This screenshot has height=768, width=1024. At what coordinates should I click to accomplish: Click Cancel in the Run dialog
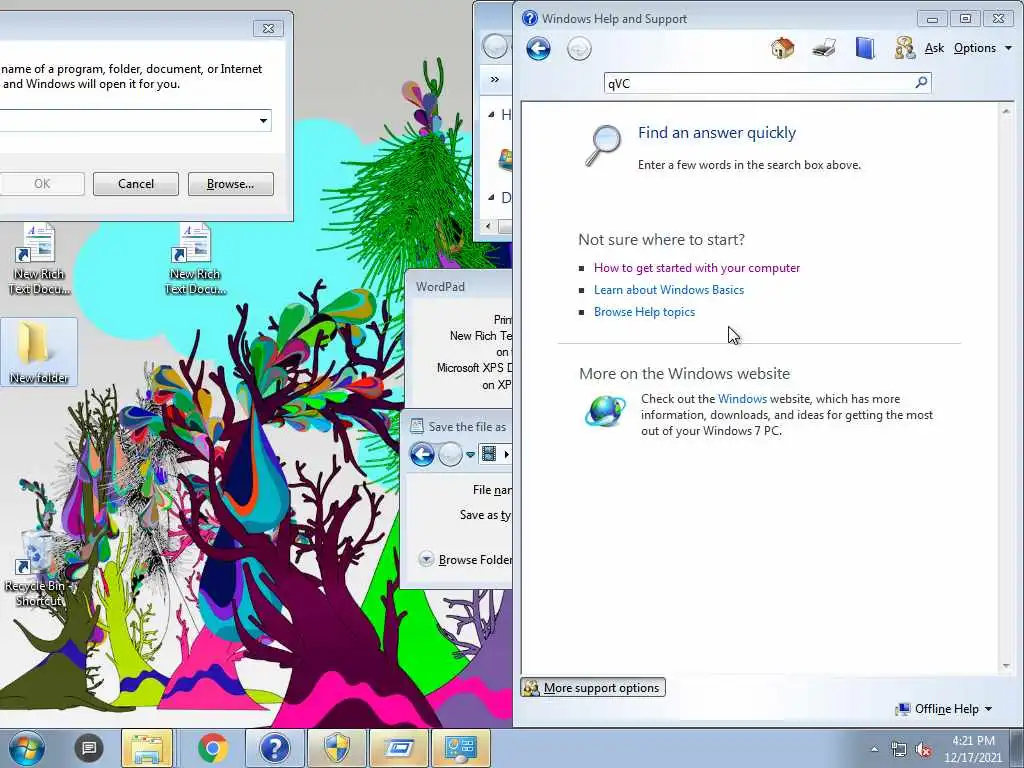[136, 184]
